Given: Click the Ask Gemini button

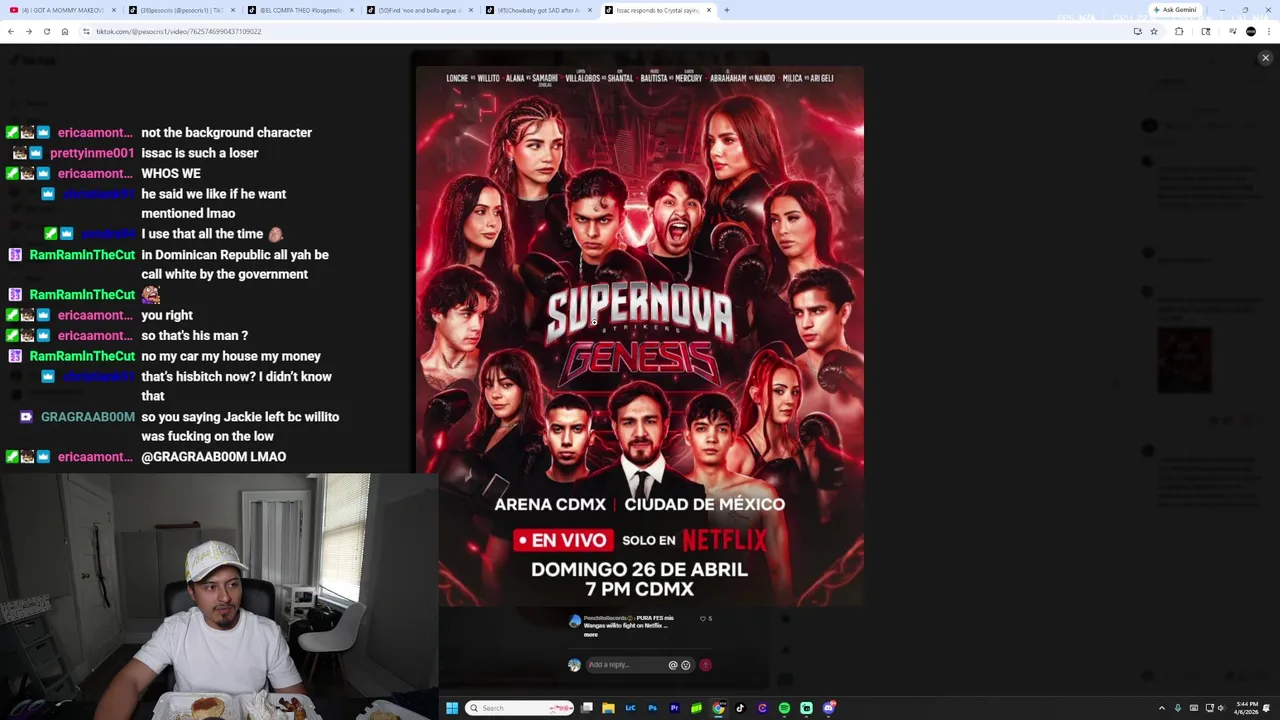Looking at the screenshot, I should [x=1175, y=10].
